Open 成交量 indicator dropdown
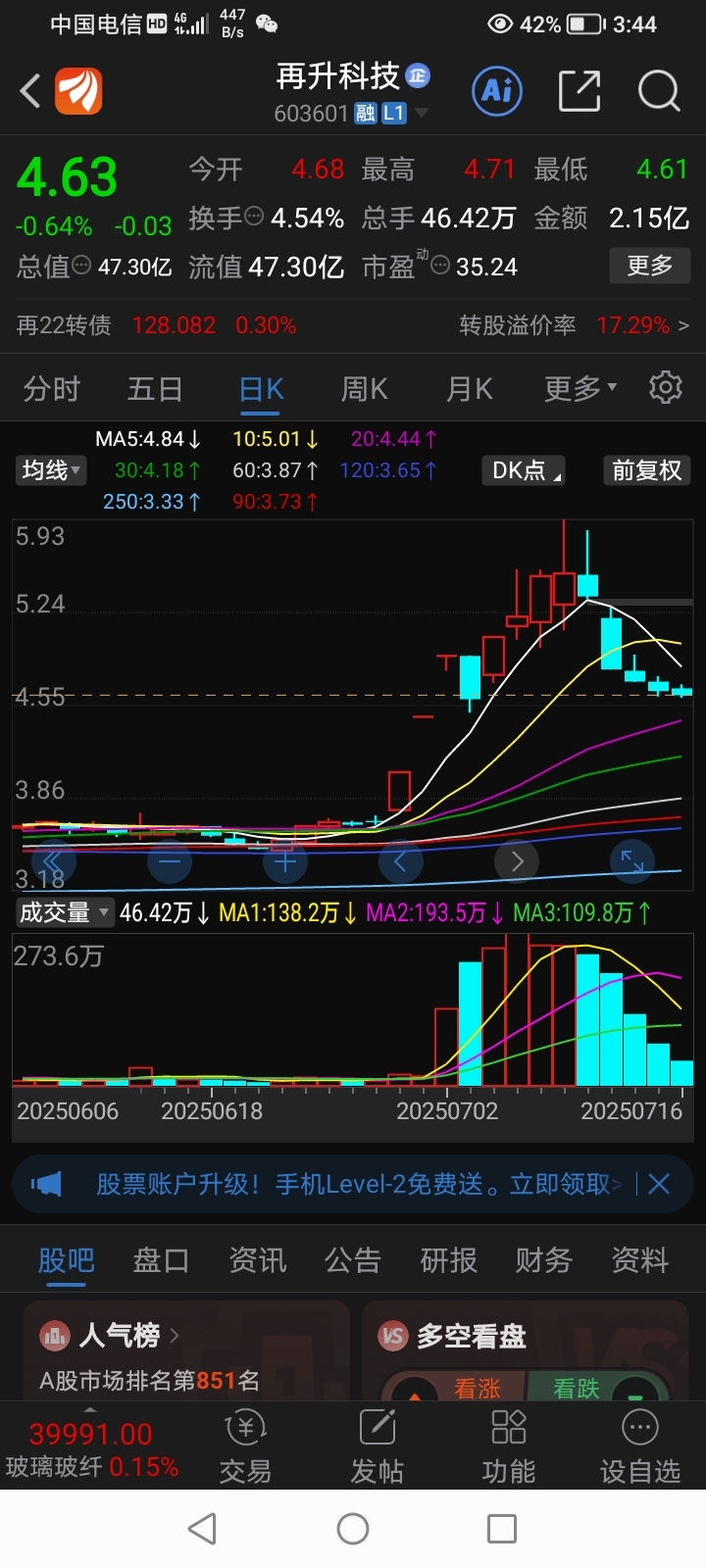Image resolution: width=706 pixels, height=1568 pixels. [x=64, y=912]
